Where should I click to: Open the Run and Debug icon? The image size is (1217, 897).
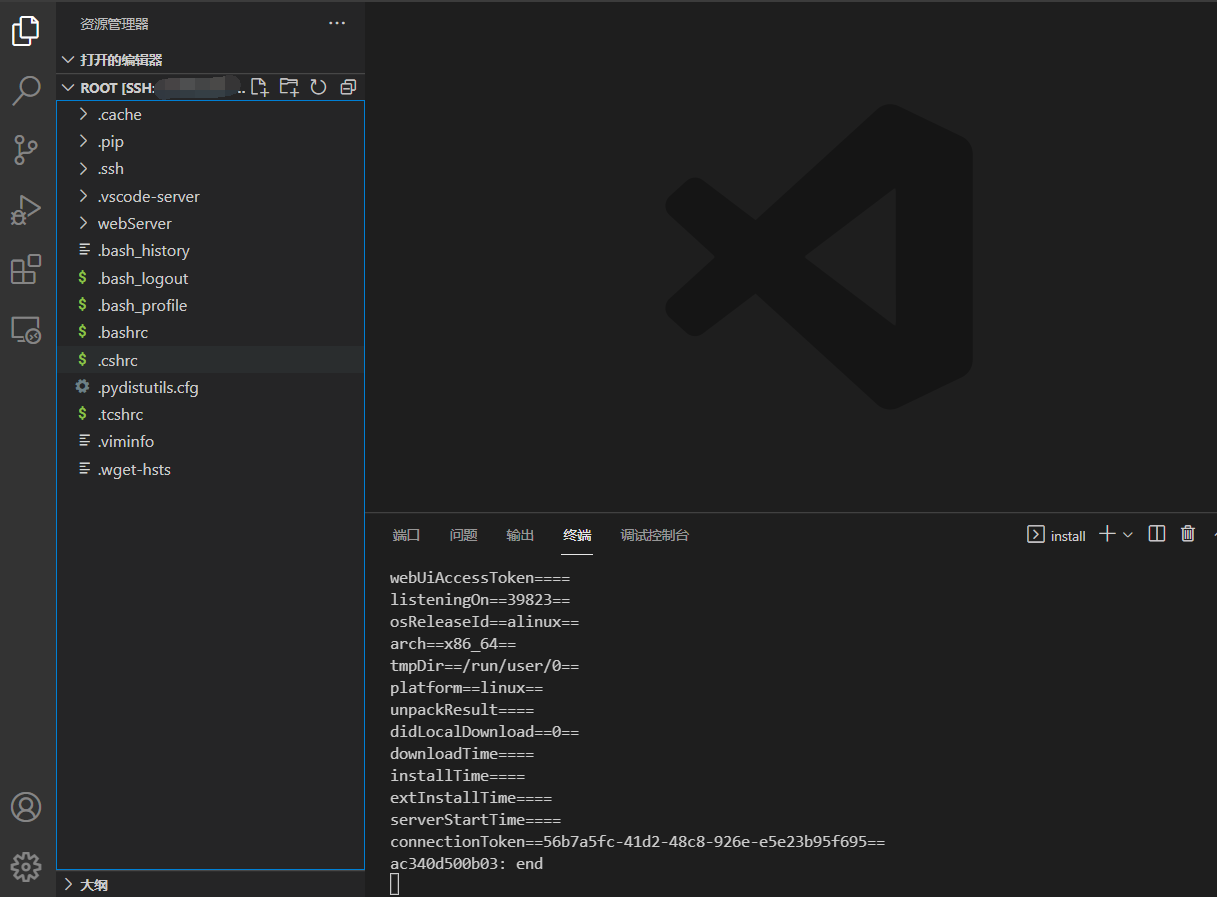coord(26,210)
